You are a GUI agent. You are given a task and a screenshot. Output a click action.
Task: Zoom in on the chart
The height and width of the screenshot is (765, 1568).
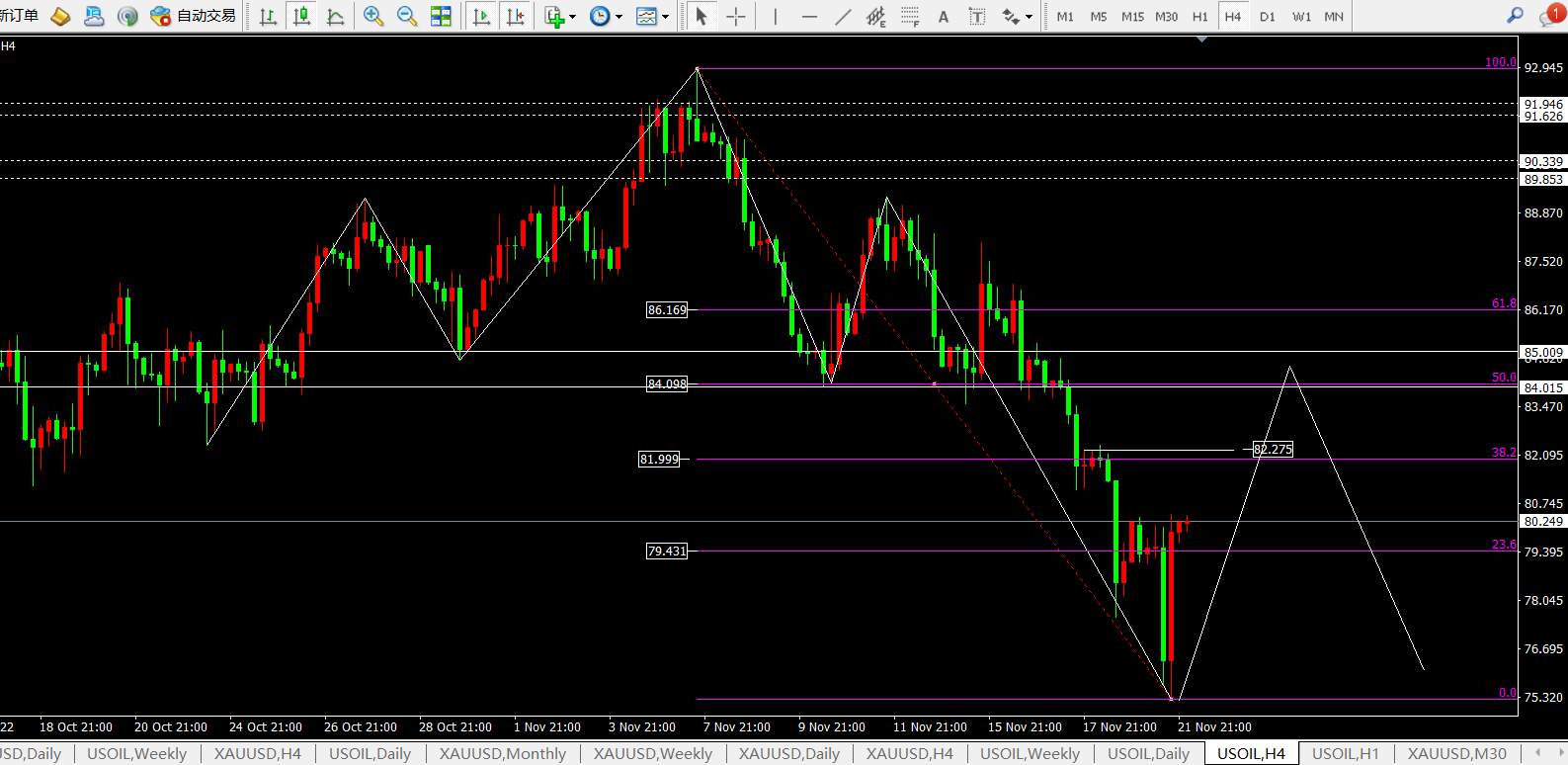point(373,16)
